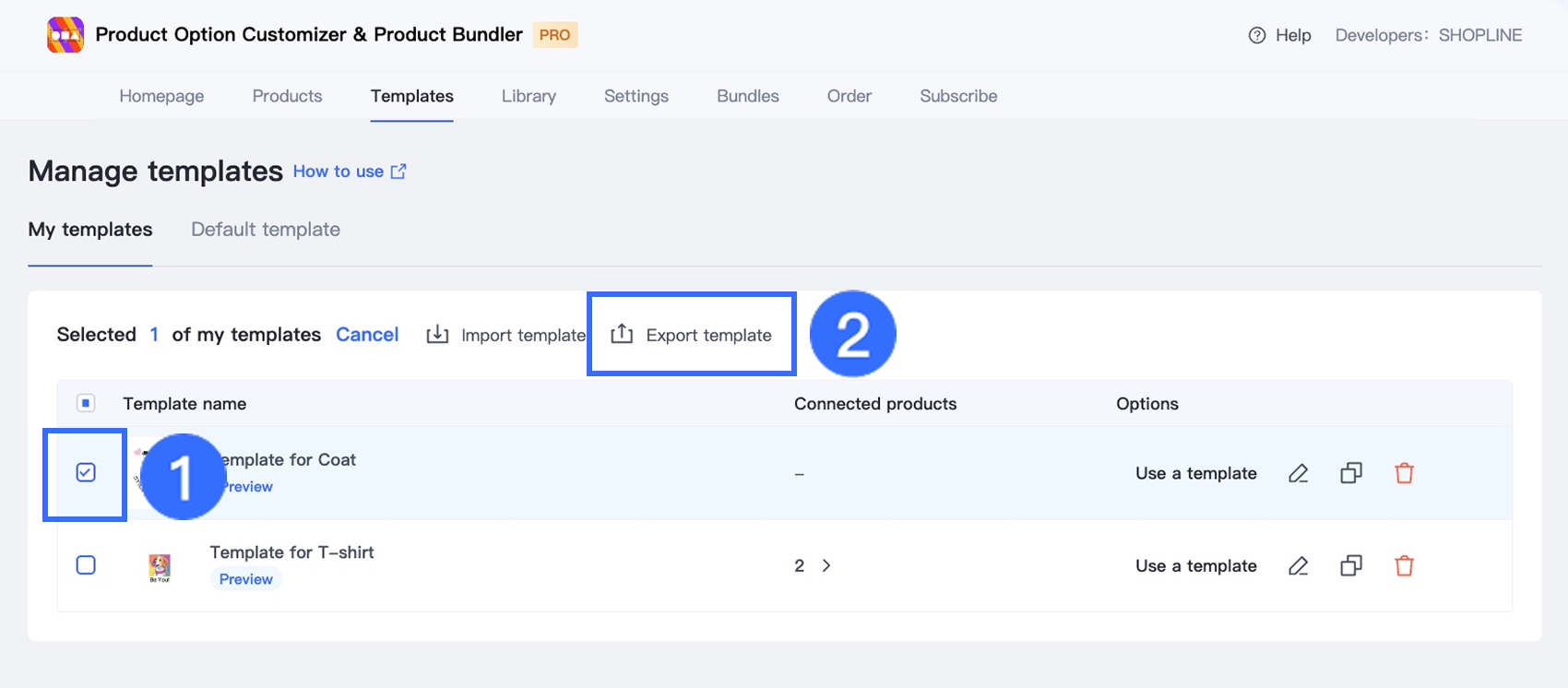This screenshot has width=1568, height=688.
Task: Click the Export template button
Action: pos(692,335)
